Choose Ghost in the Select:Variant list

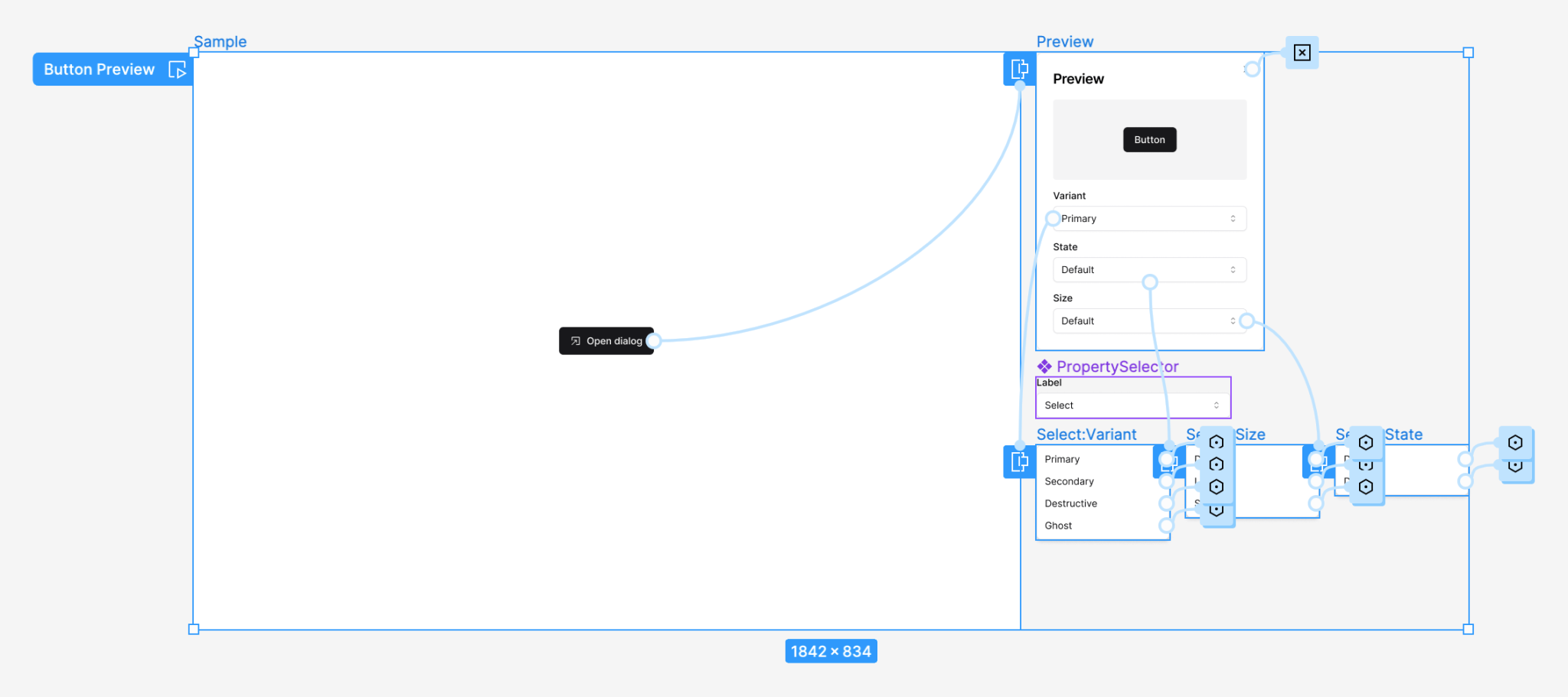coord(1058,526)
